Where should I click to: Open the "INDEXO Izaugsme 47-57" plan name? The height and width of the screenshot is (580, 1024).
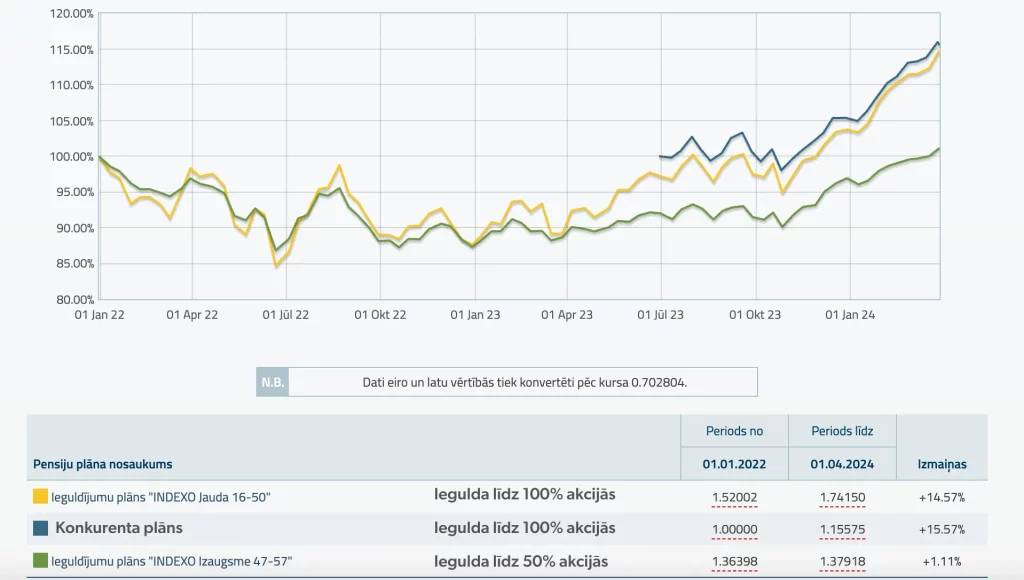(172, 561)
